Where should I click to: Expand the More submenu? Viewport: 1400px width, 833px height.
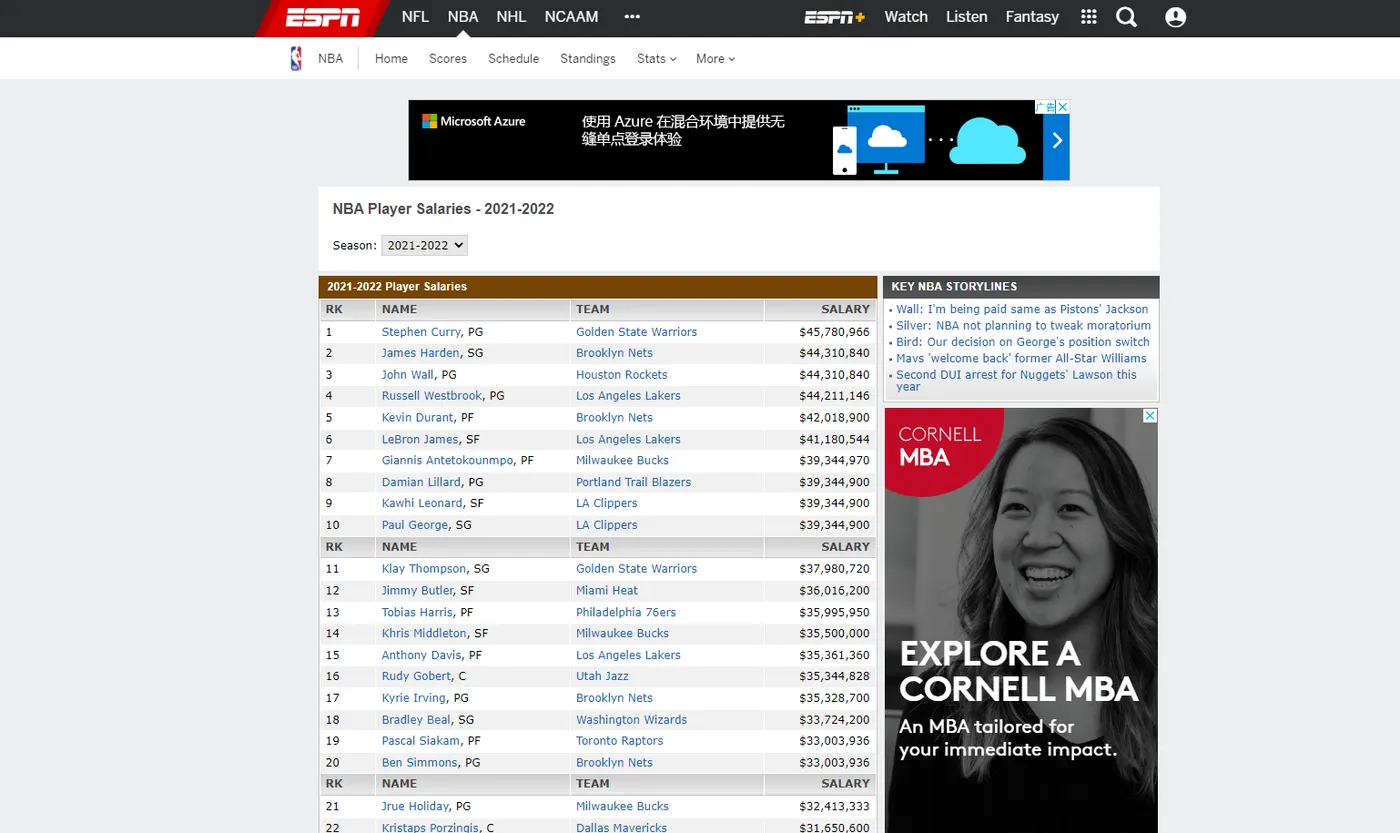pyautogui.click(x=715, y=59)
